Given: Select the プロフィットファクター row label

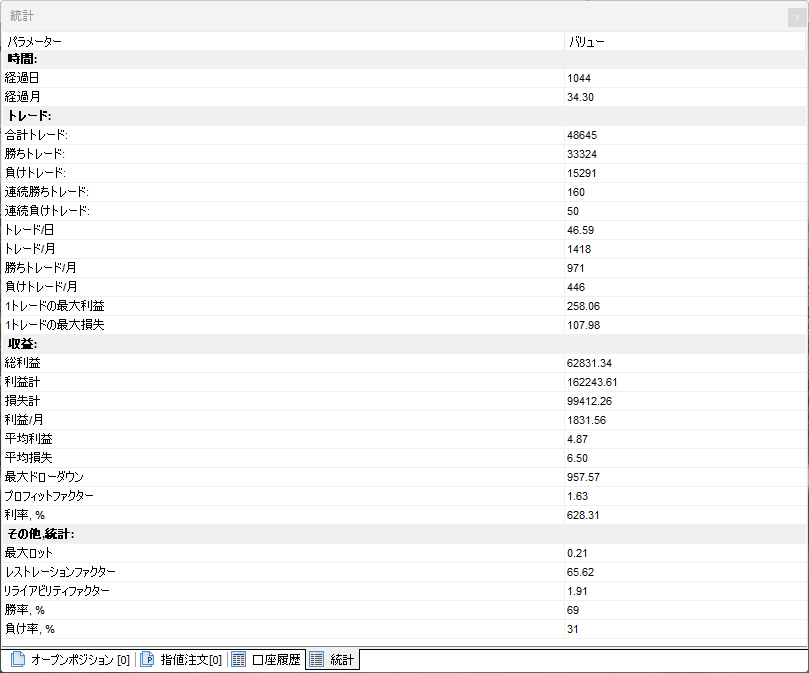Looking at the screenshot, I should coord(50,496).
